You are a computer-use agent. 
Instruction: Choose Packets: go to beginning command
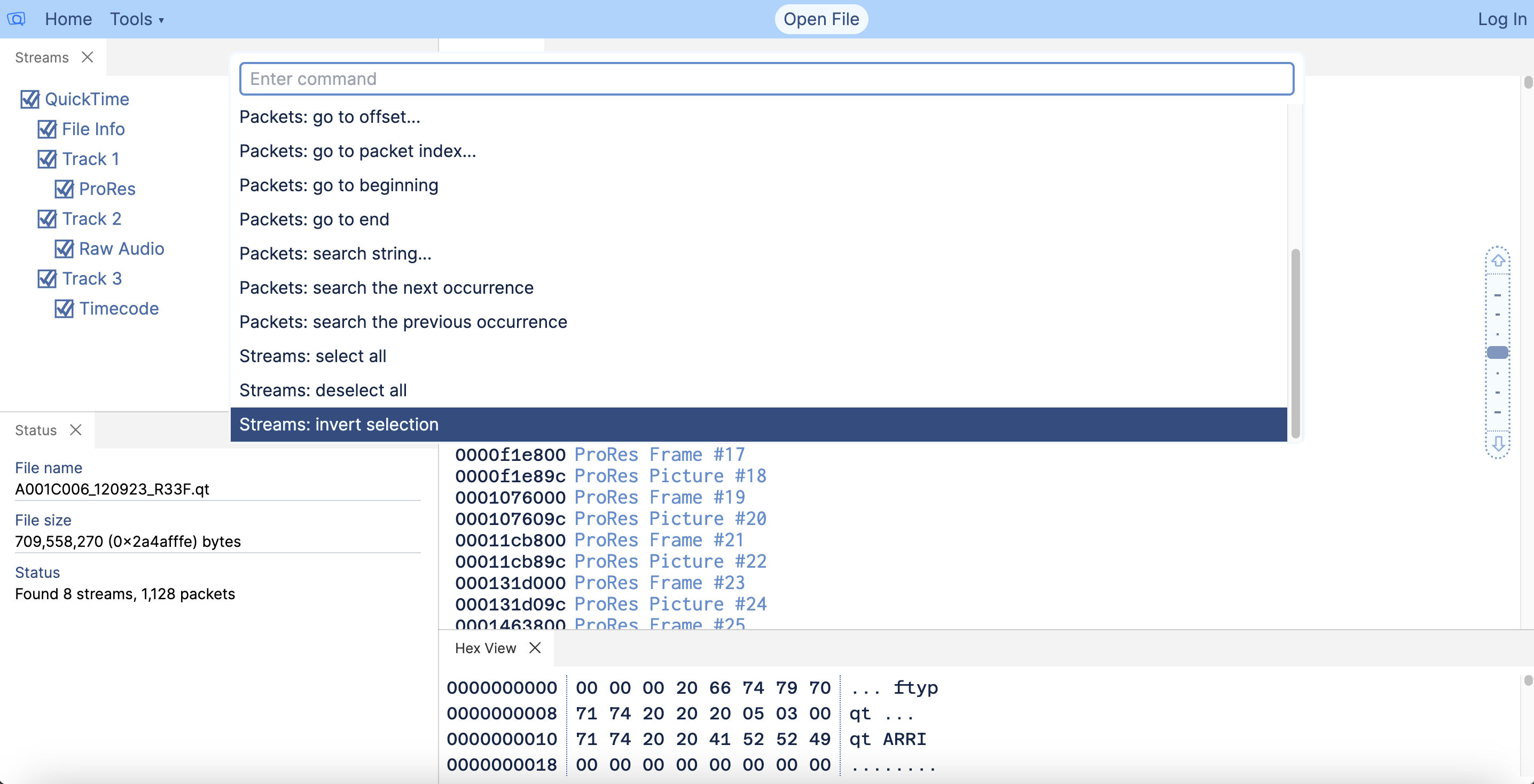pyautogui.click(x=338, y=185)
